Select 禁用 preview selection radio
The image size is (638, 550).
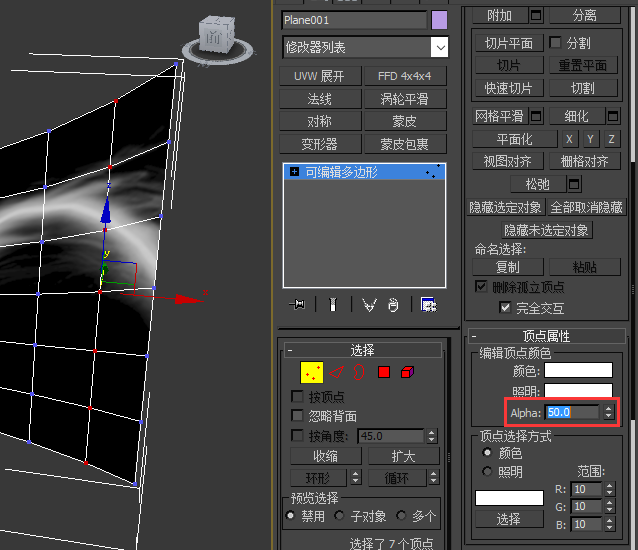(290, 515)
